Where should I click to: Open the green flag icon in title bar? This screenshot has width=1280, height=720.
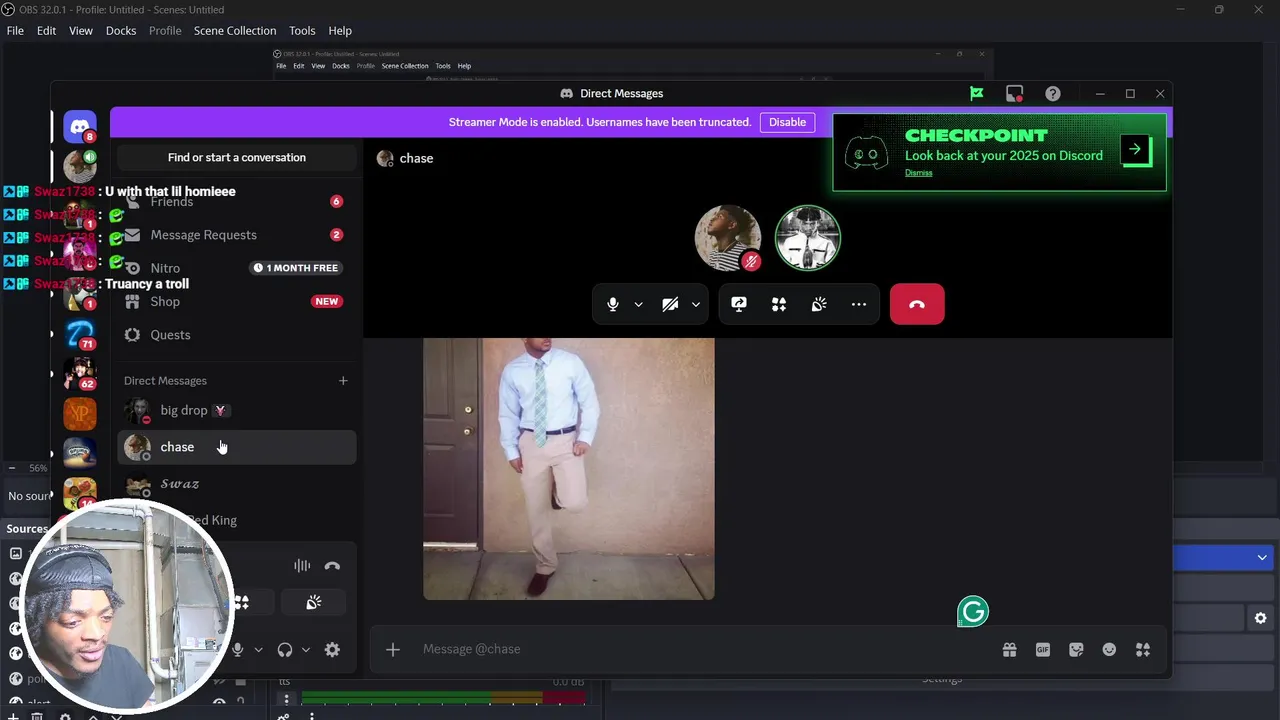(977, 93)
